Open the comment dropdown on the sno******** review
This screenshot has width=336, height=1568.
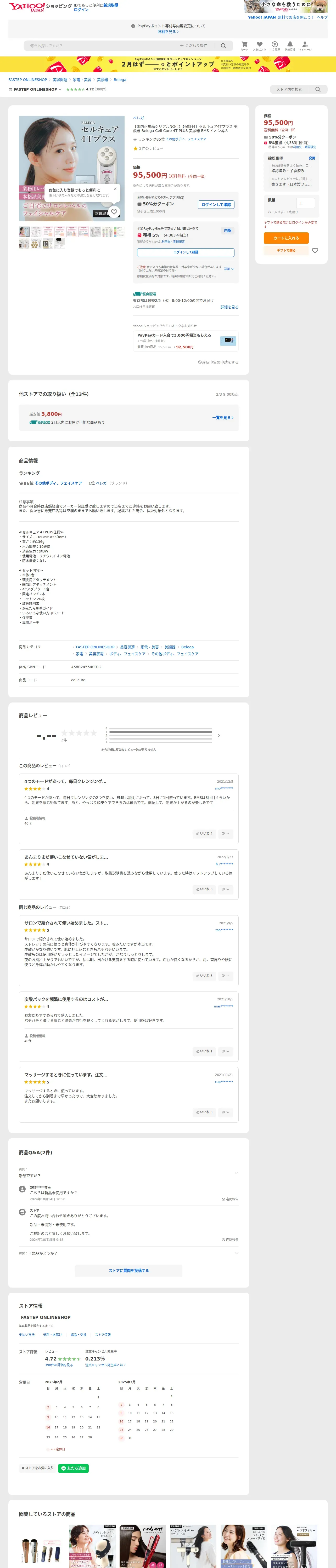[x=226, y=833]
